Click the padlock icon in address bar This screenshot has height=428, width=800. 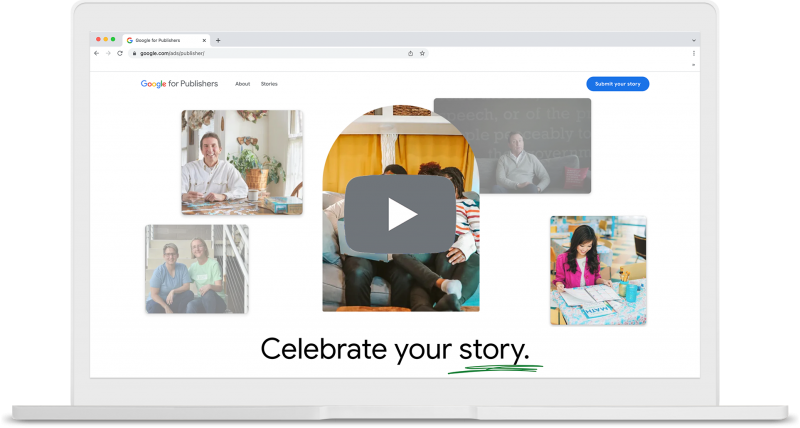click(x=133, y=53)
